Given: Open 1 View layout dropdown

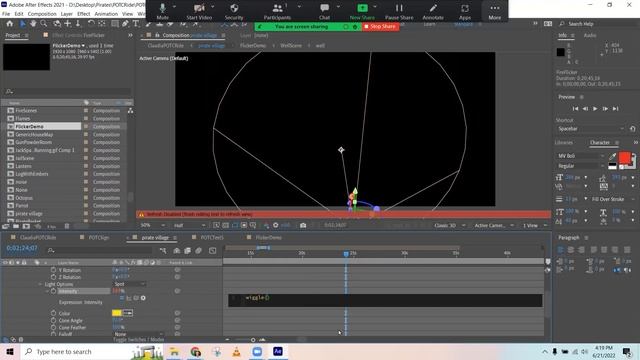Looking at the screenshot, I should 535,225.
